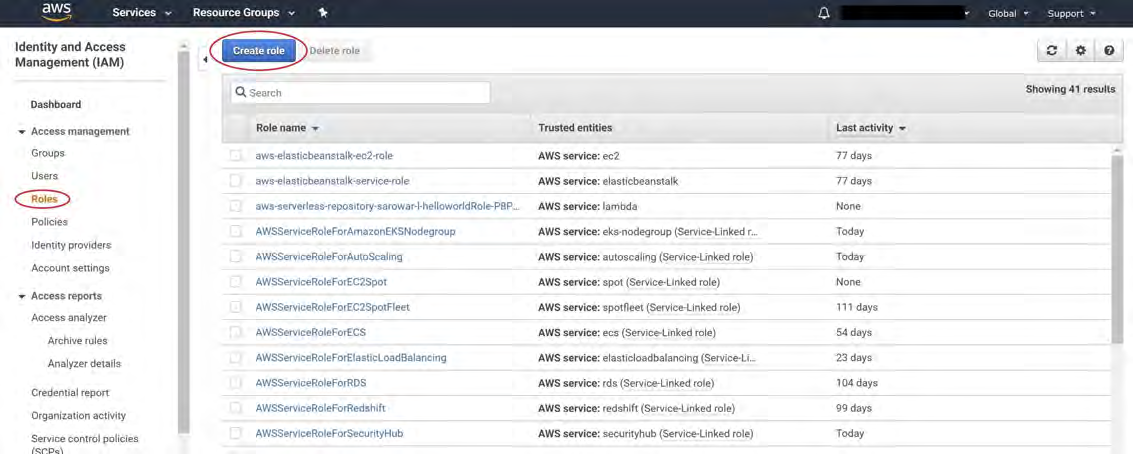
Task: Open AWSServiceRoleForRedshift link
Action: tap(320, 408)
